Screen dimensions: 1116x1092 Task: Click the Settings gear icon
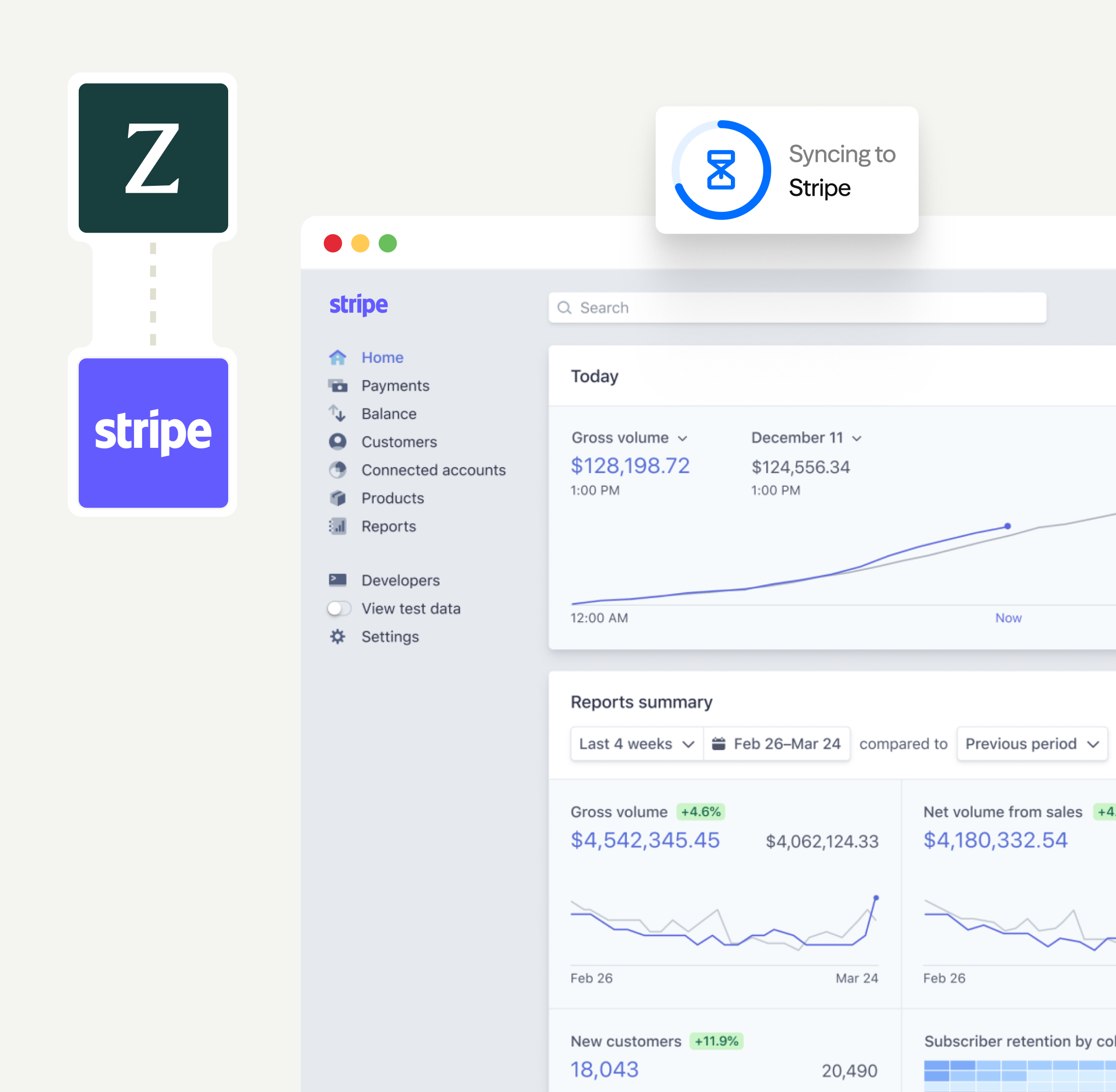point(337,637)
